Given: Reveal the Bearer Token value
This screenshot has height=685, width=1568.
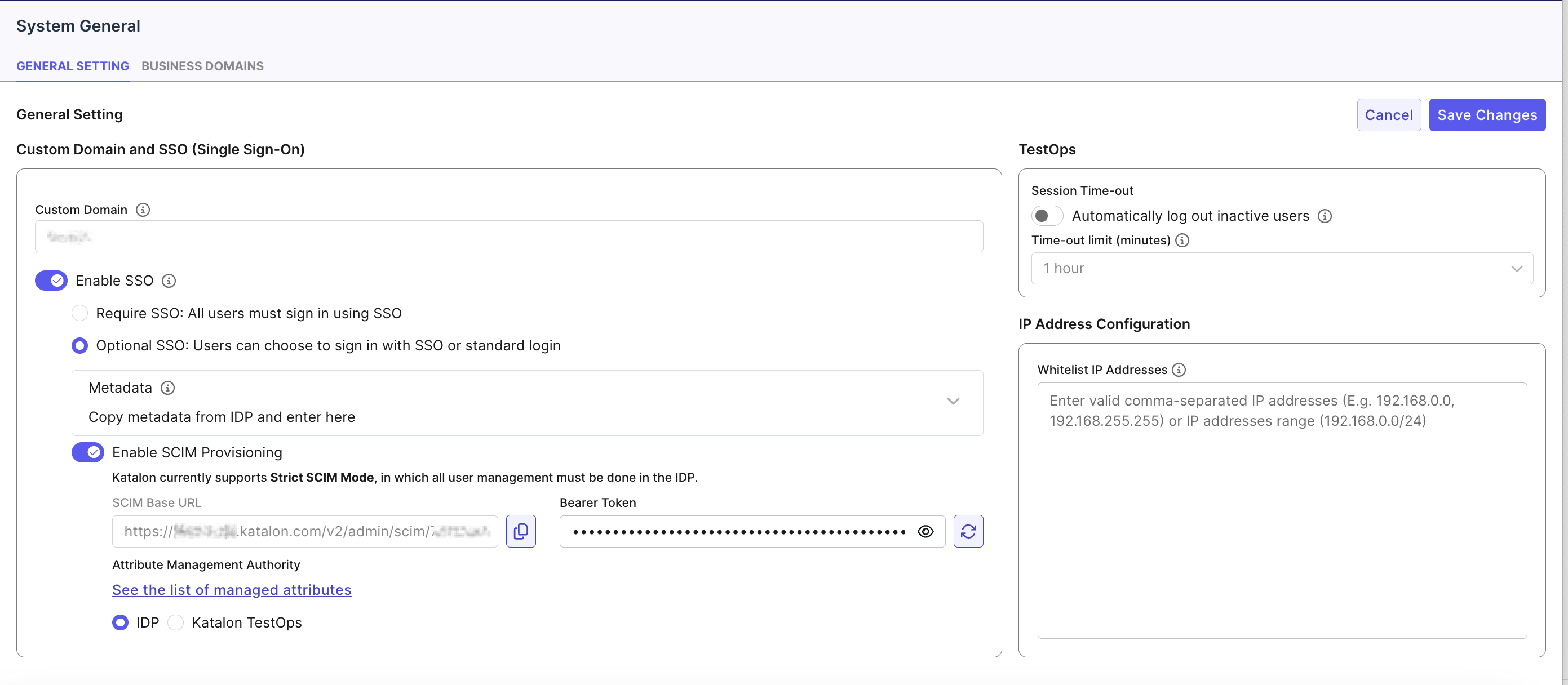Looking at the screenshot, I should pyautogui.click(x=925, y=531).
